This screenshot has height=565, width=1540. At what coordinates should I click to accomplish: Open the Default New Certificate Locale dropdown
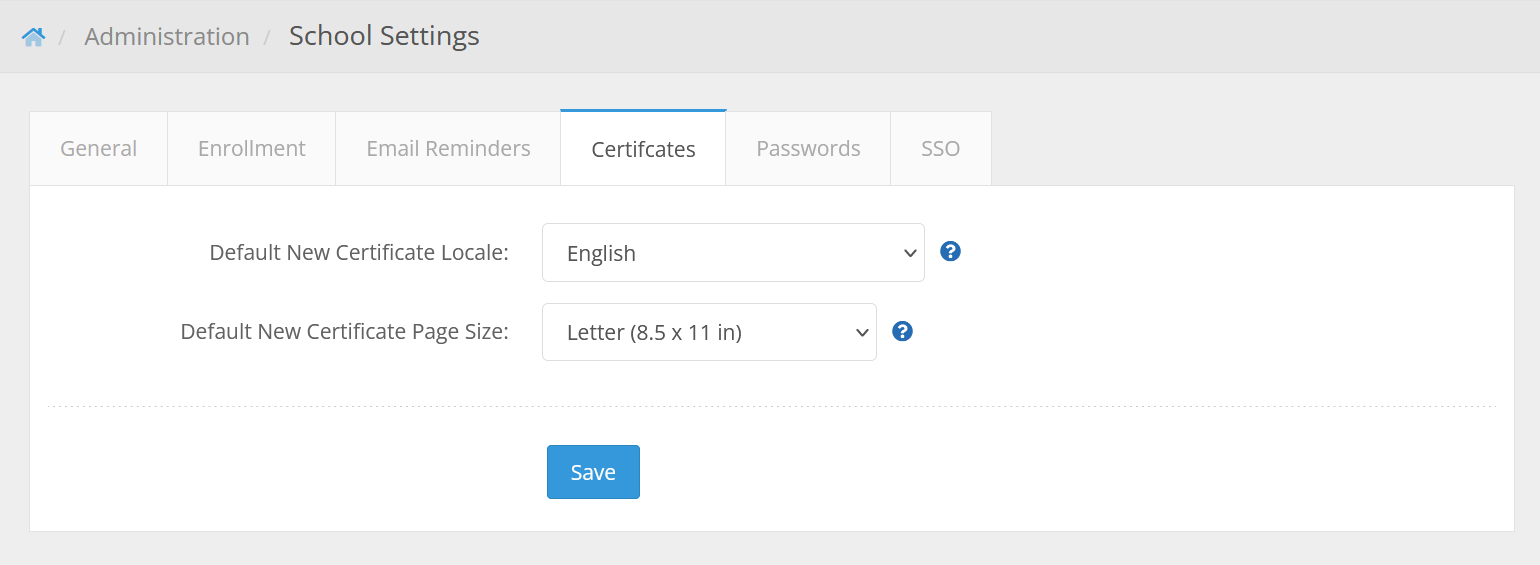point(732,253)
